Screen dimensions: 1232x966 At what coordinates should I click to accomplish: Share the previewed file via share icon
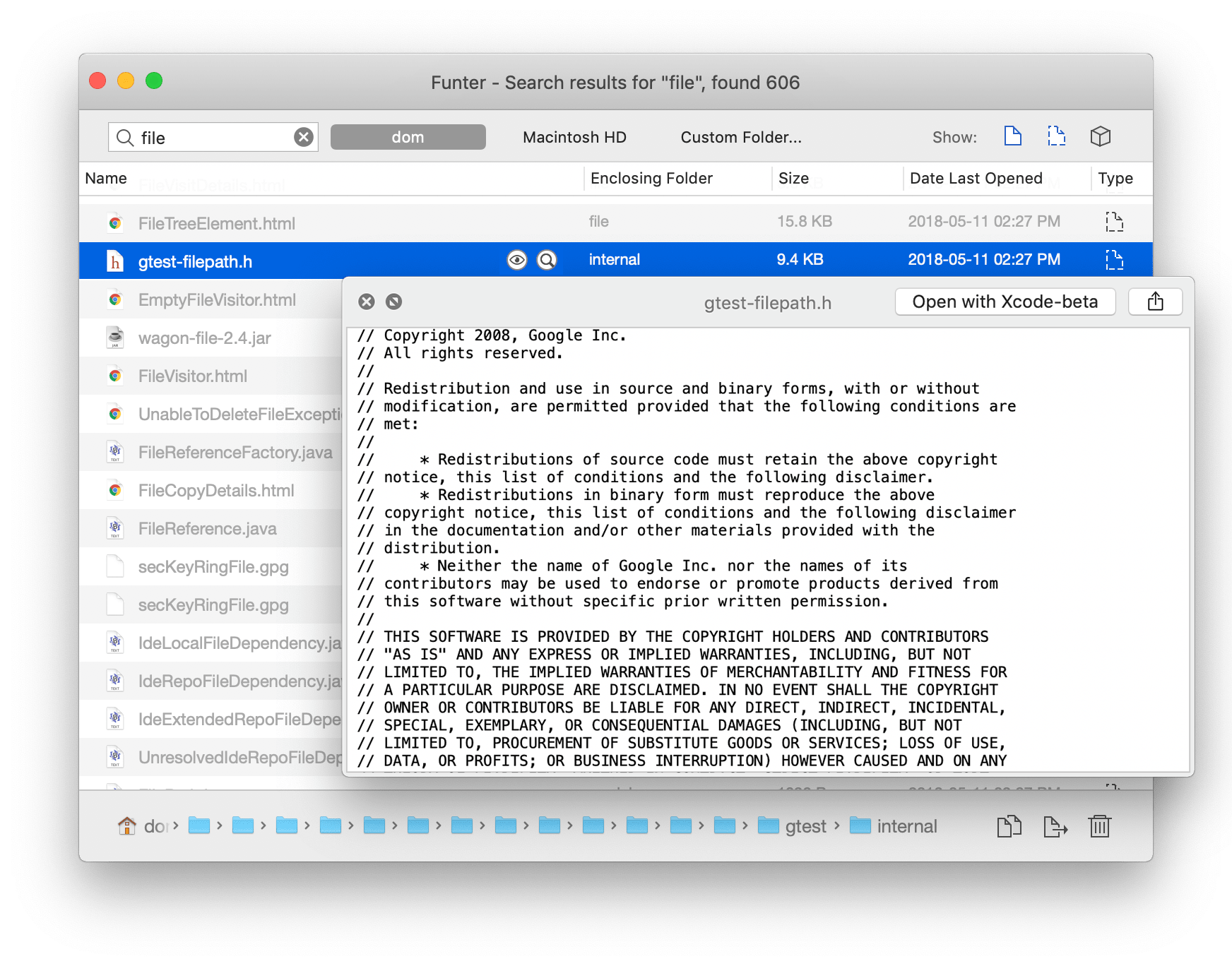pos(1156,302)
